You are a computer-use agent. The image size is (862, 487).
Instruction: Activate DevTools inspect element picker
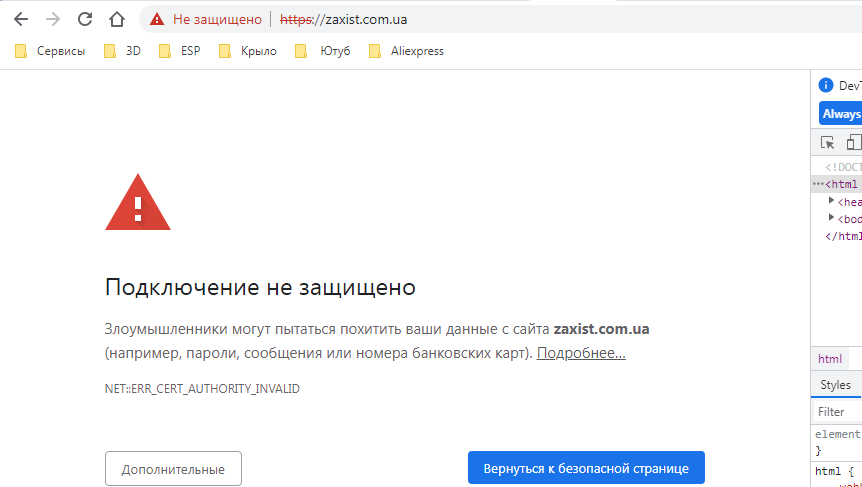pos(828,143)
